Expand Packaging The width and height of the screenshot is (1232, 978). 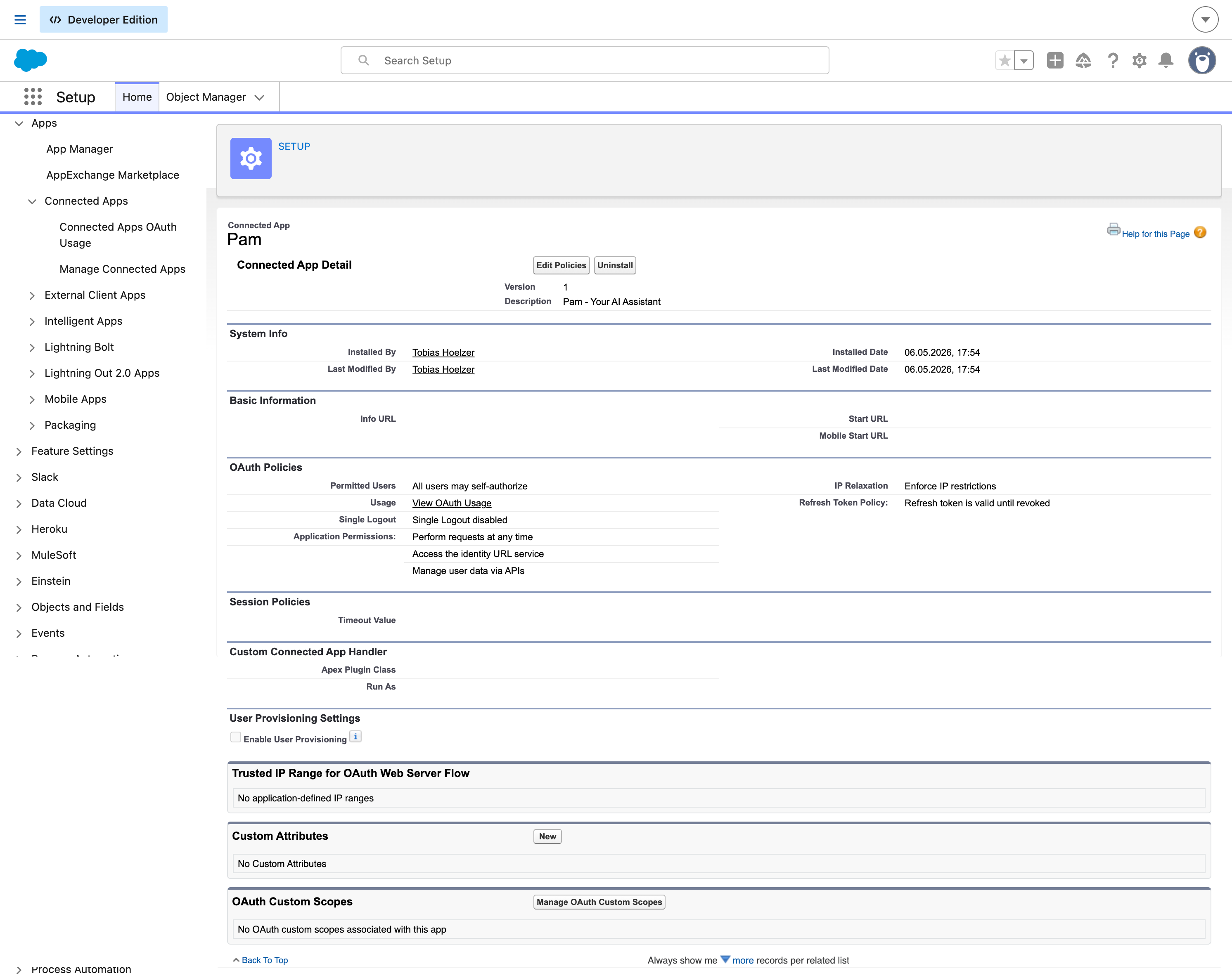[32, 425]
